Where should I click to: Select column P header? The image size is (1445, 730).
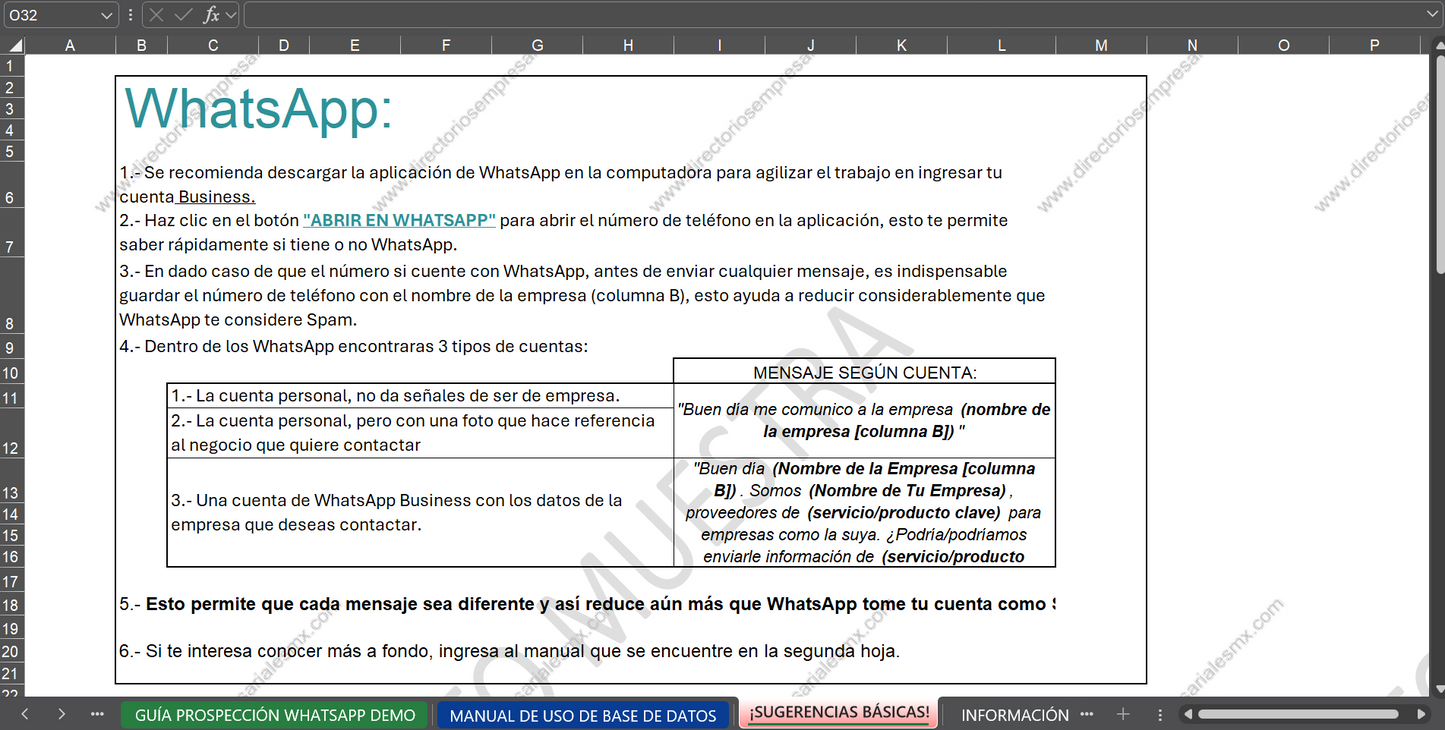(x=1374, y=45)
